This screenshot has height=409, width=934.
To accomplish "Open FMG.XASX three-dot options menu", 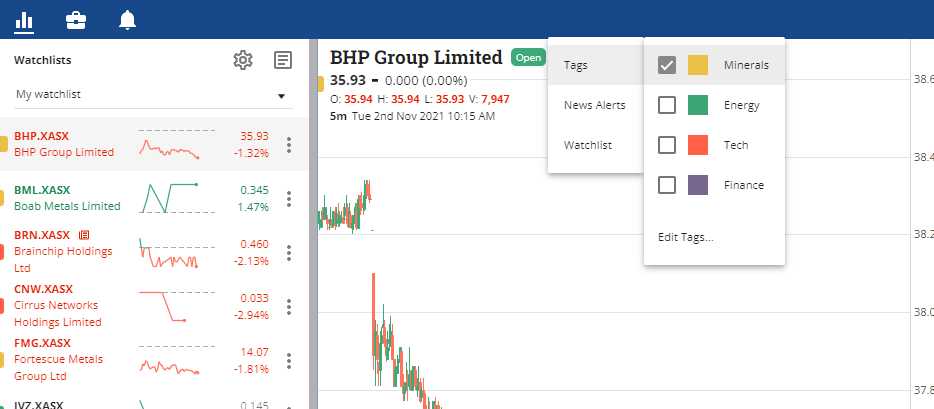I will tap(289, 361).
